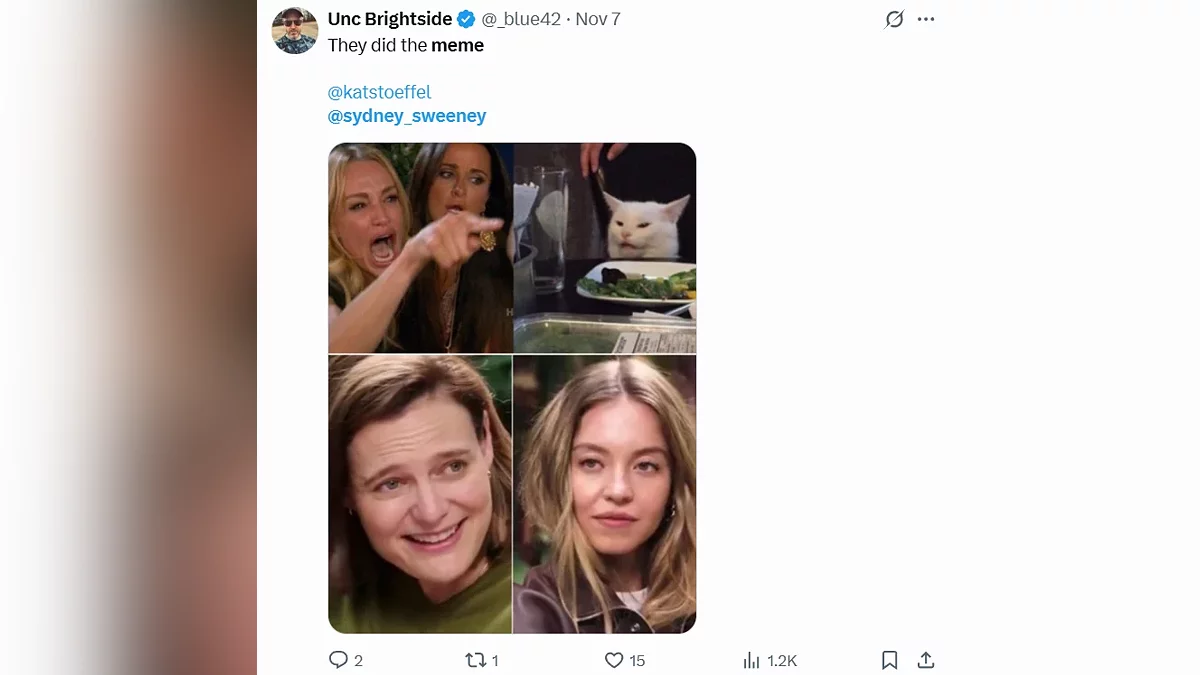Repost this post using the repost icon
This screenshot has height=675, width=1200.
[x=475, y=660]
